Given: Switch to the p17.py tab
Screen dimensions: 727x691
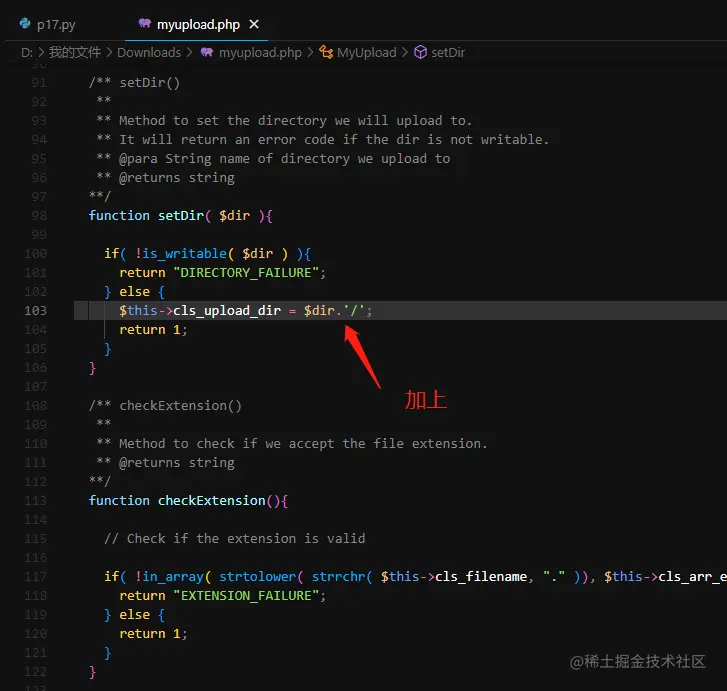Looking at the screenshot, I should (47, 24).
